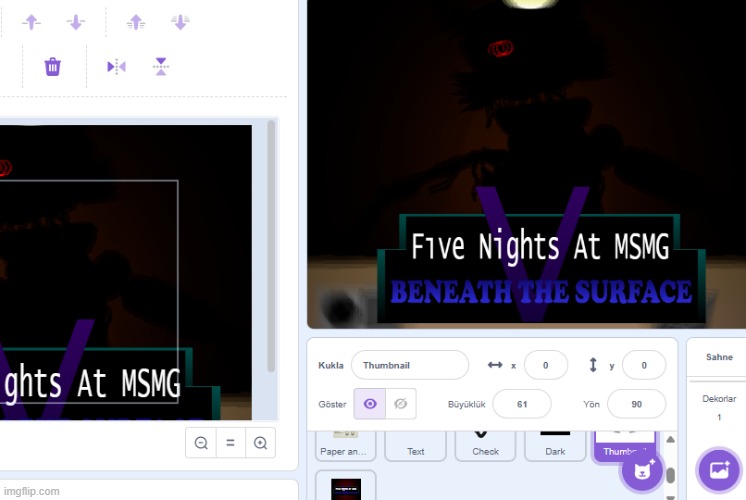Select the 'Check' sprite
746x500 pixels.
pyautogui.click(x=485, y=446)
